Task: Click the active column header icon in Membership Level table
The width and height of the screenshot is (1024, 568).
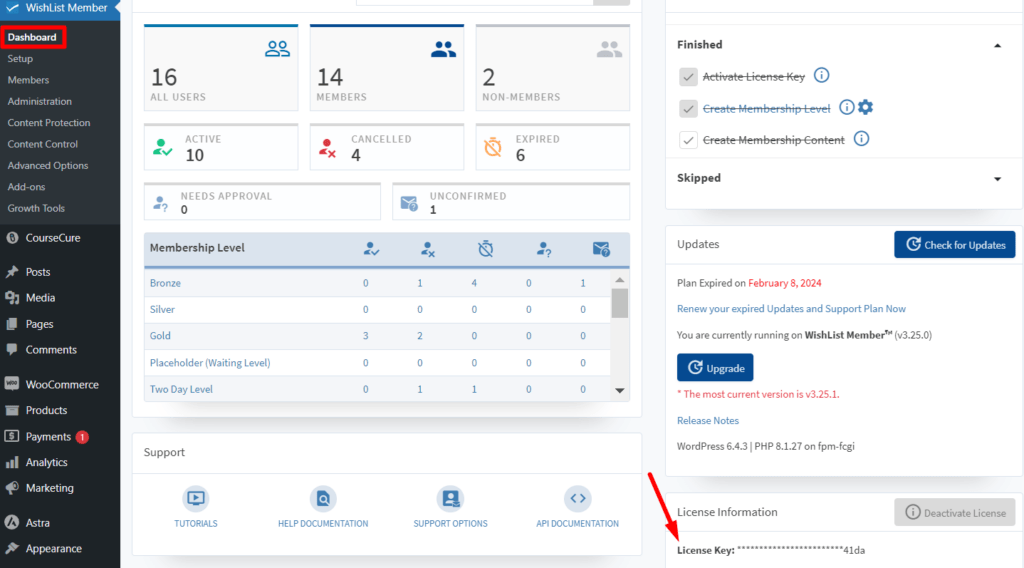Action: pyautogui.click(x=372, y=249)
